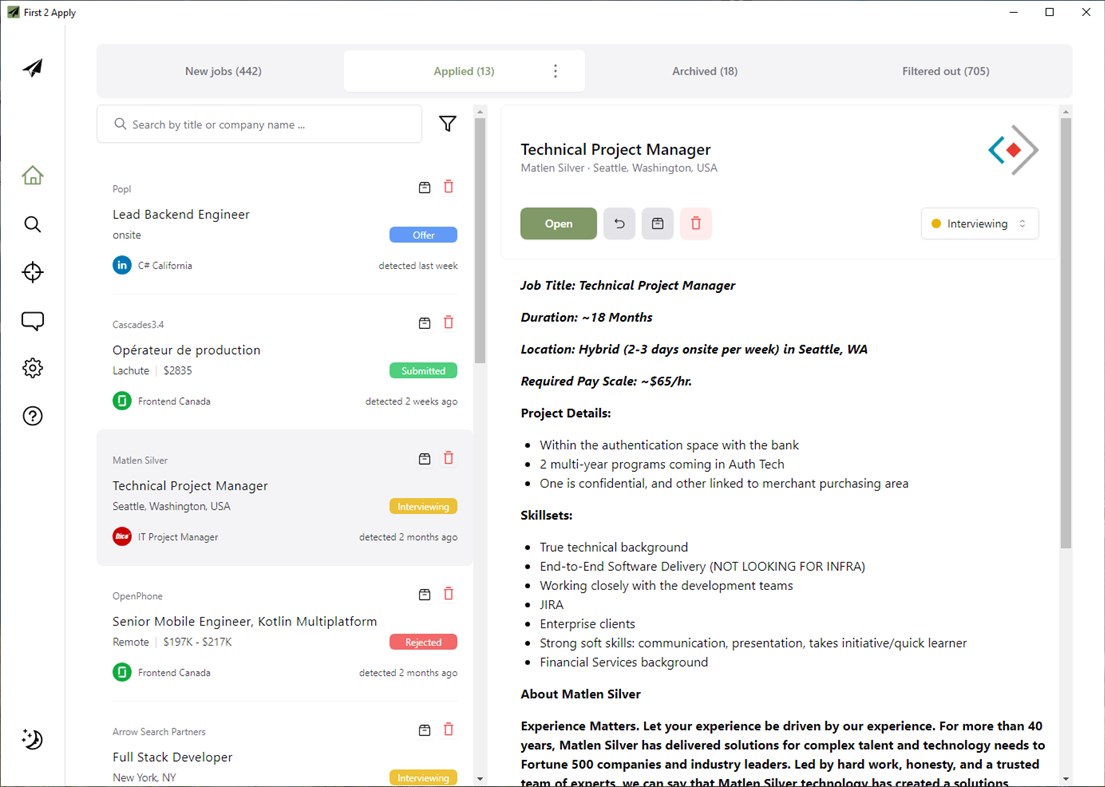The width and height of the screenshot is (1105, 787).
Task: Expand the Interviewing status dropdown
Action: coord(979,224)
